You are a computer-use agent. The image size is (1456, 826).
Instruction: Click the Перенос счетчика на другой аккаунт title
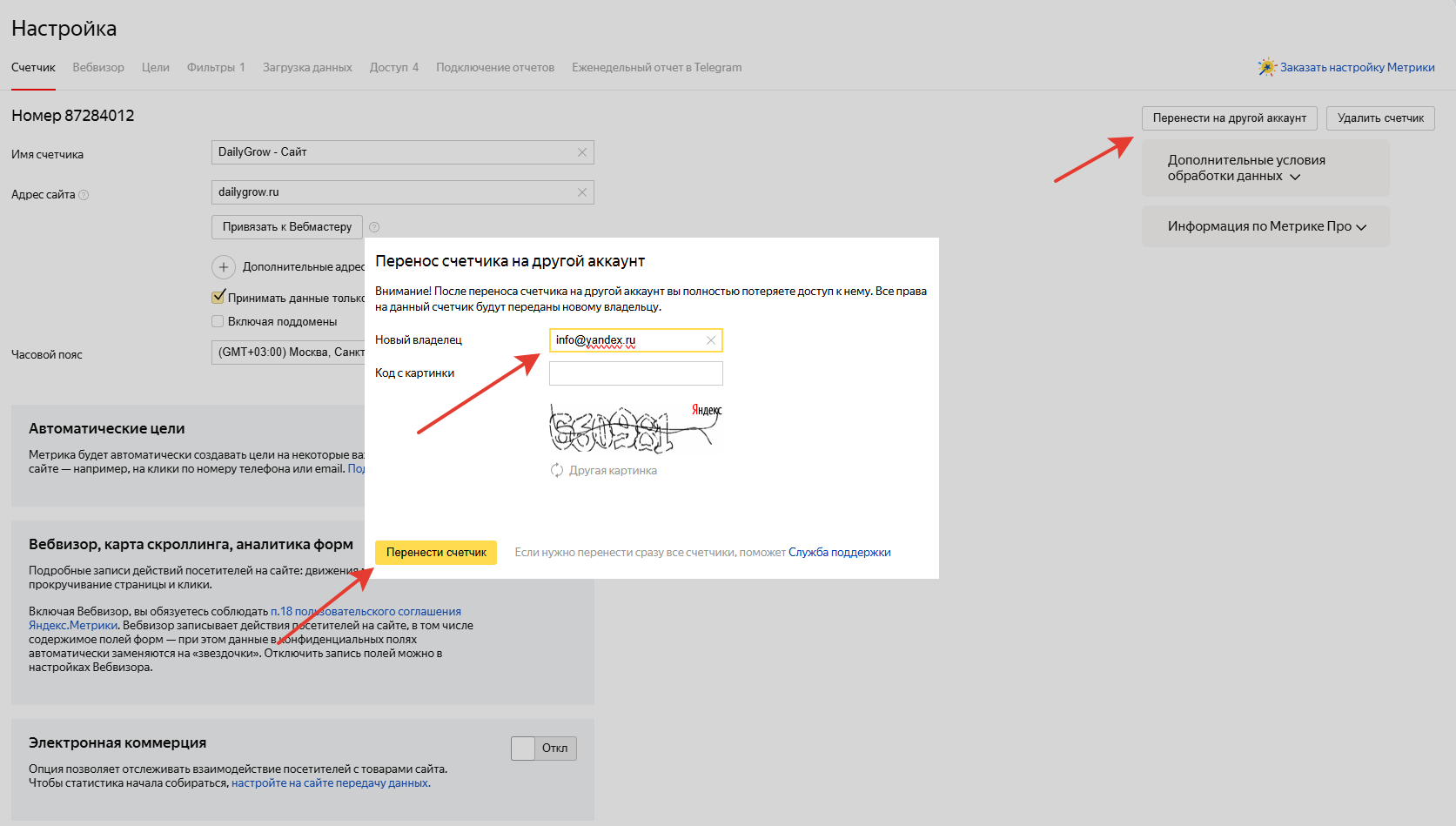[510, 261]
